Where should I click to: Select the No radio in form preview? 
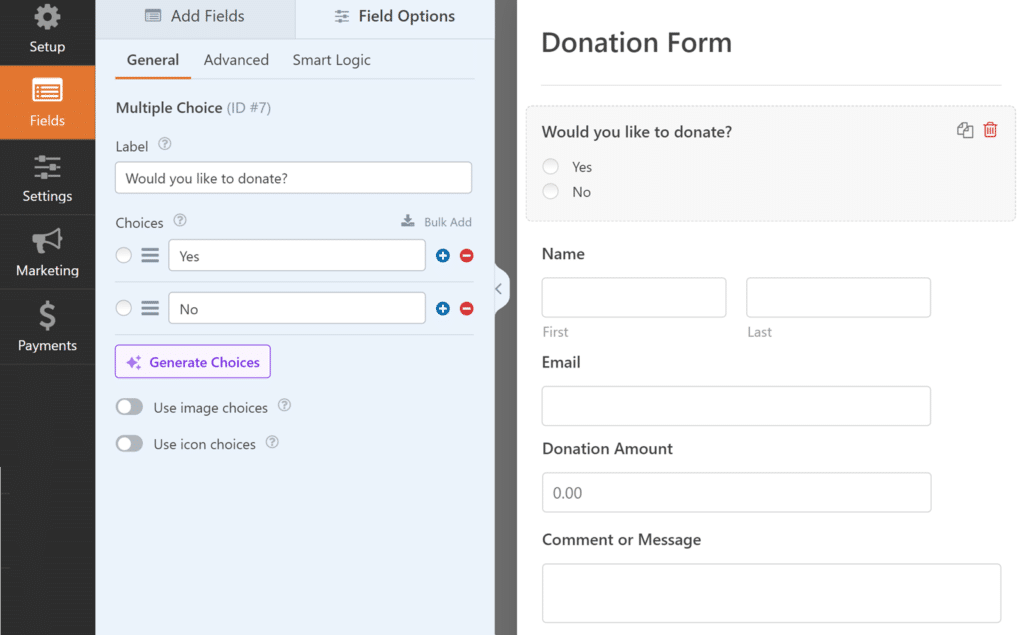[x=550, y=192]
